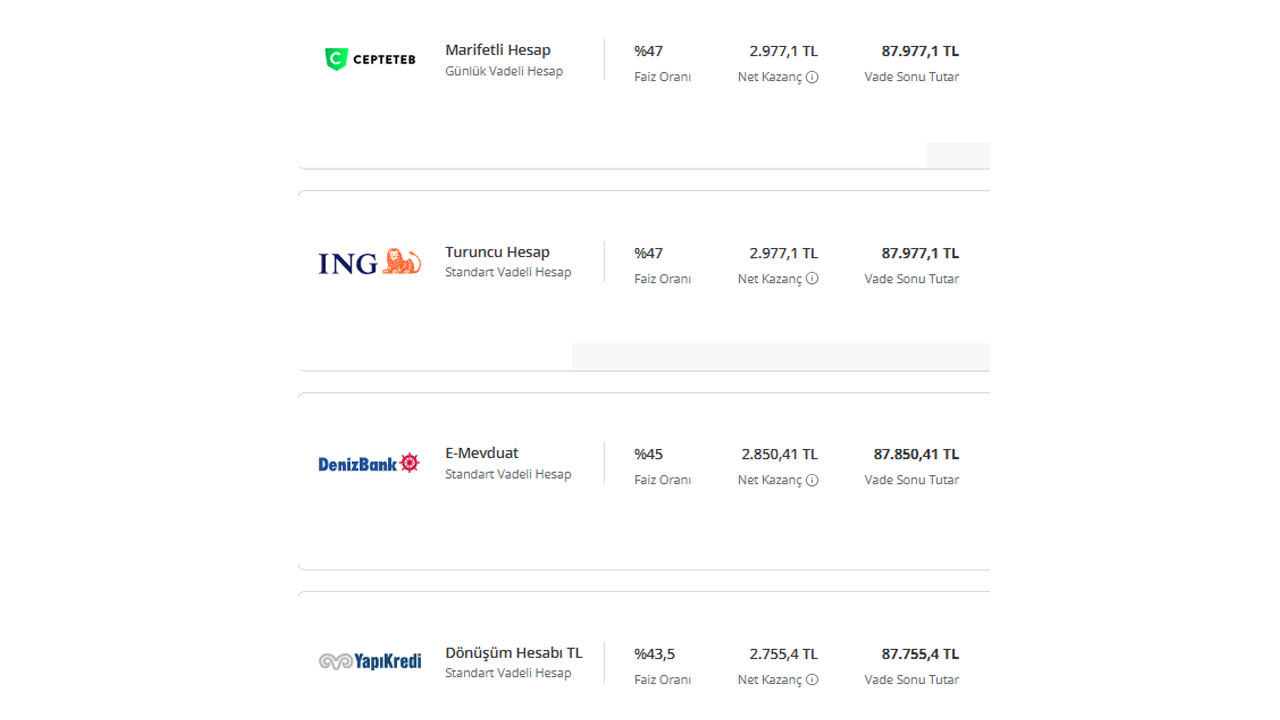
Task: Click info icon next to ING Net Kazanç
Action: [812, 279]
